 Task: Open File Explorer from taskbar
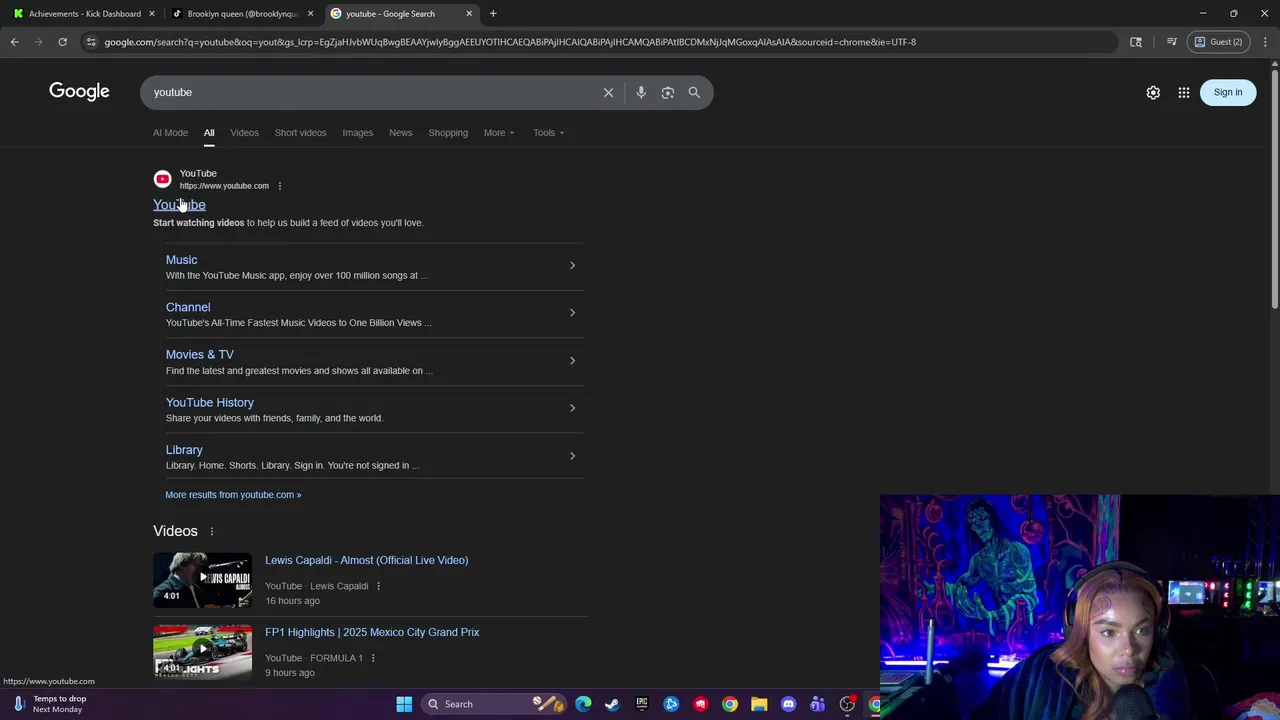[759, 704]
